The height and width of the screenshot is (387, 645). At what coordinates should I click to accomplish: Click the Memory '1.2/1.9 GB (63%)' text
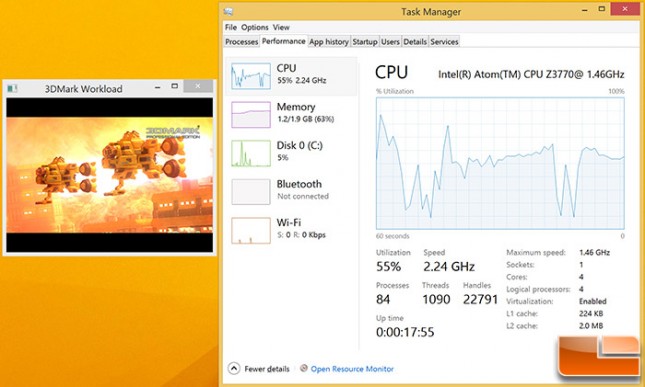pyautogui.click(x=305, y=119)
